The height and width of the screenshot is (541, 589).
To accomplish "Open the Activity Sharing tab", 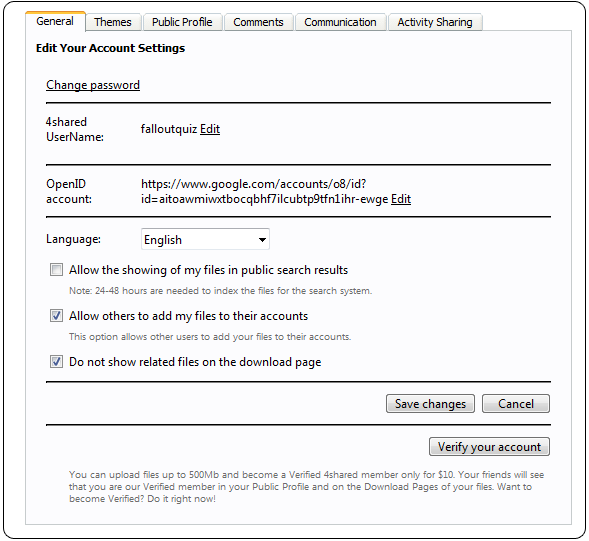I will pos(435,22).
